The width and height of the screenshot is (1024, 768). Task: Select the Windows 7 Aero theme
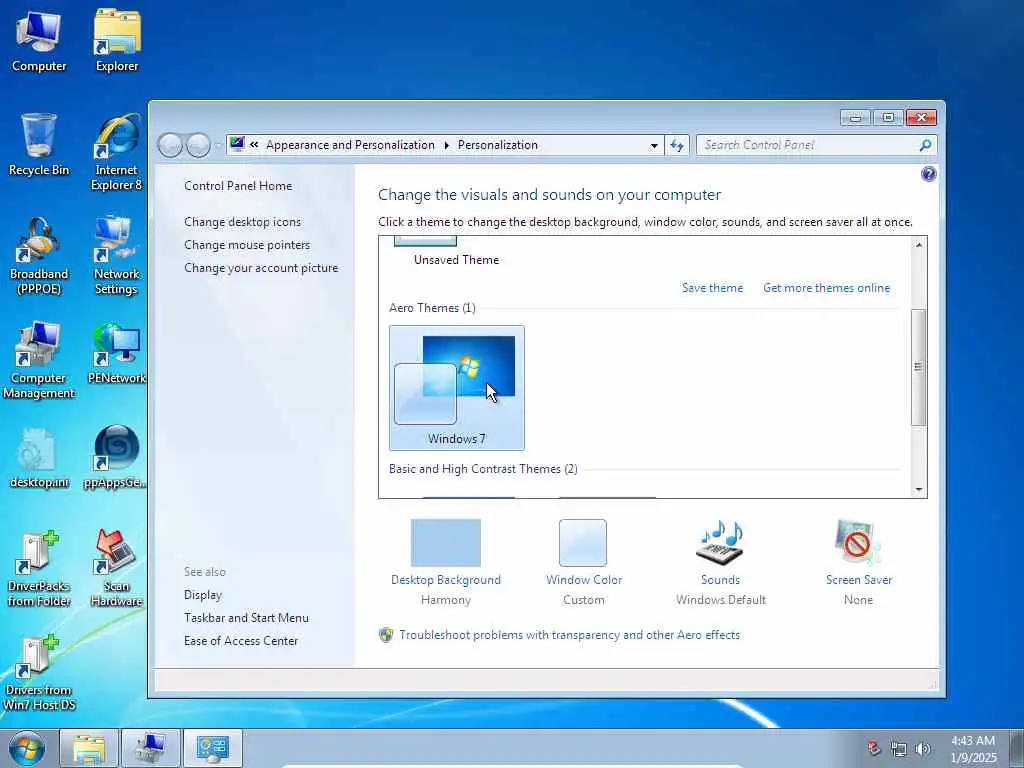(456, 388)
